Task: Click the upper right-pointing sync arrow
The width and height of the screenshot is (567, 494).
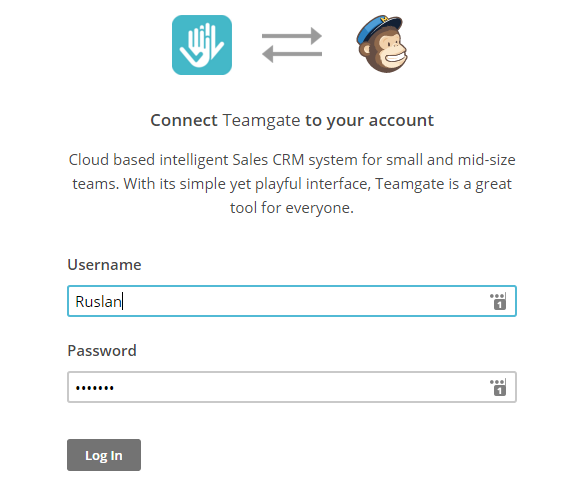Action: tap(292, 36)
